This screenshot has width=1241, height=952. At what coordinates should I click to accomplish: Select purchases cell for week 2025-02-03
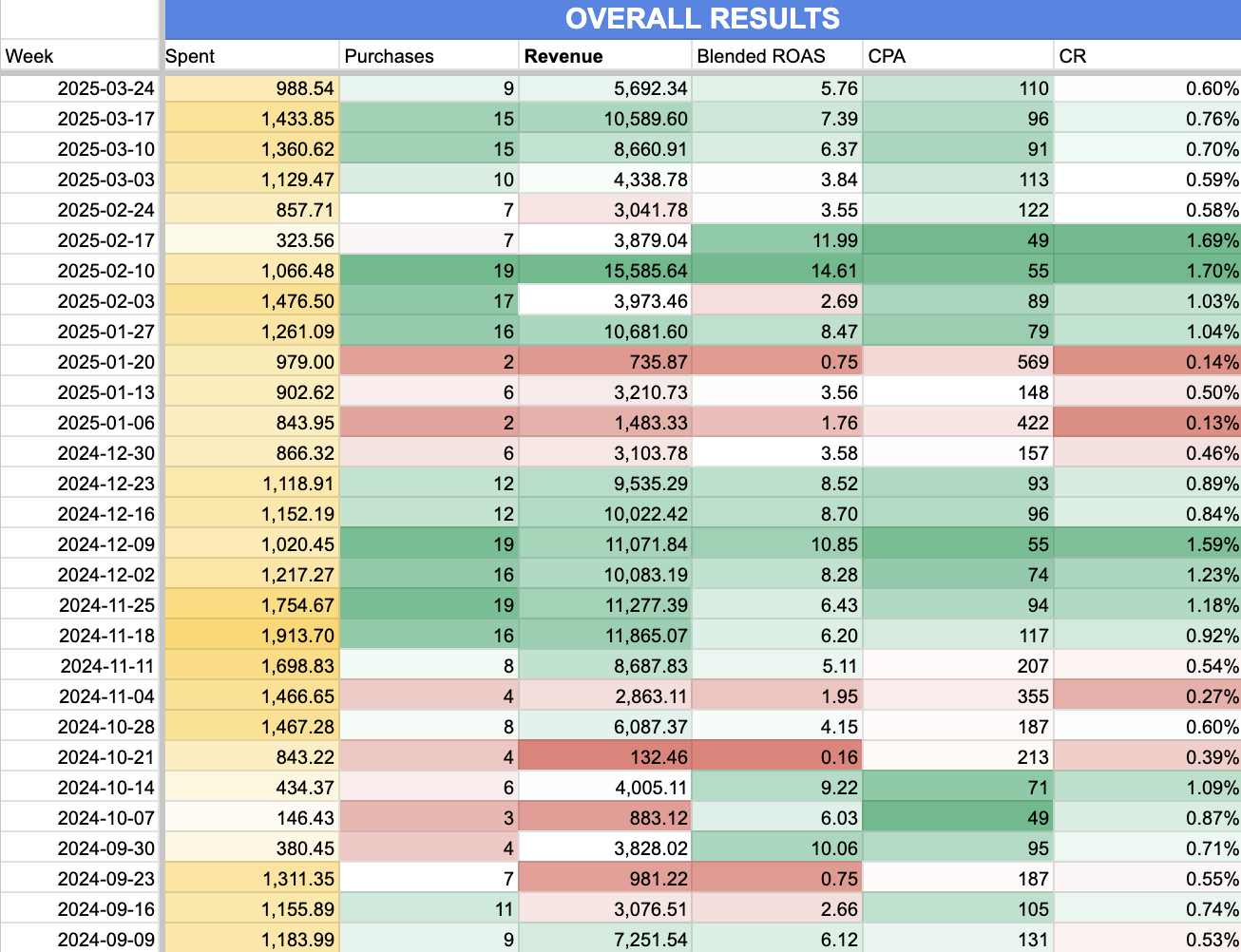(x=429, y=301)
